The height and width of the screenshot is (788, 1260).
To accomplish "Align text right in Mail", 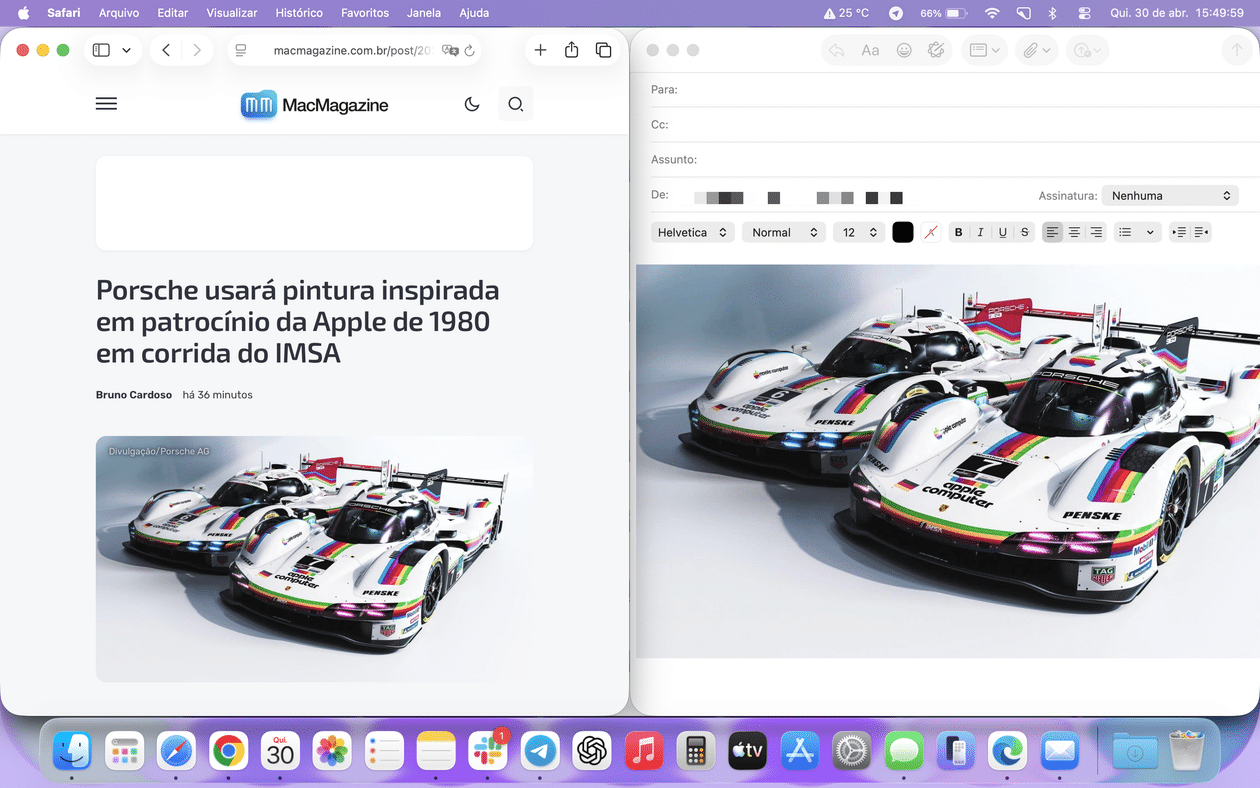I will (x=1096, y=232).
